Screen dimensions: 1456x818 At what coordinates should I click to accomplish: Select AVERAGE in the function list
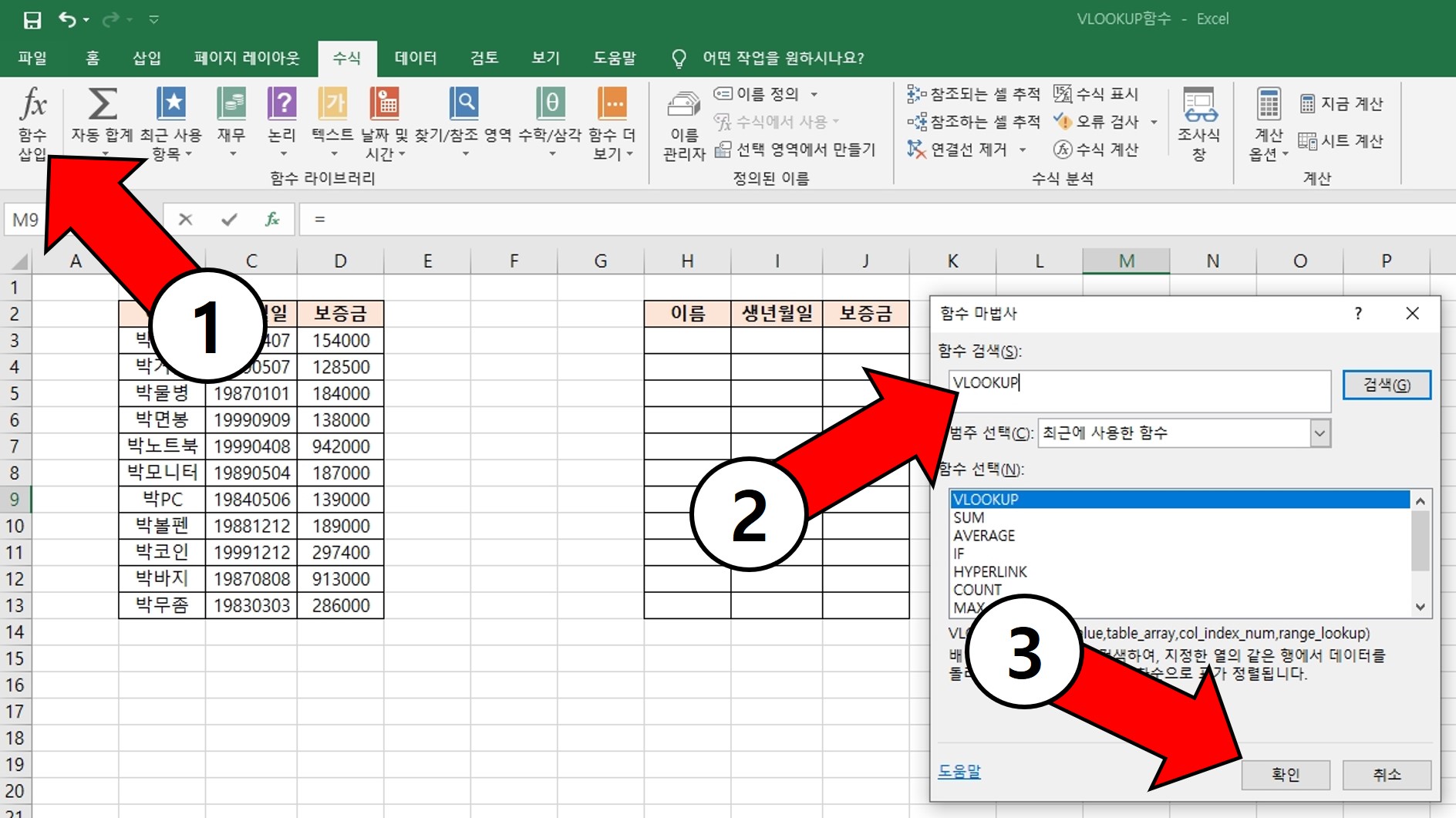[1179, 536]
